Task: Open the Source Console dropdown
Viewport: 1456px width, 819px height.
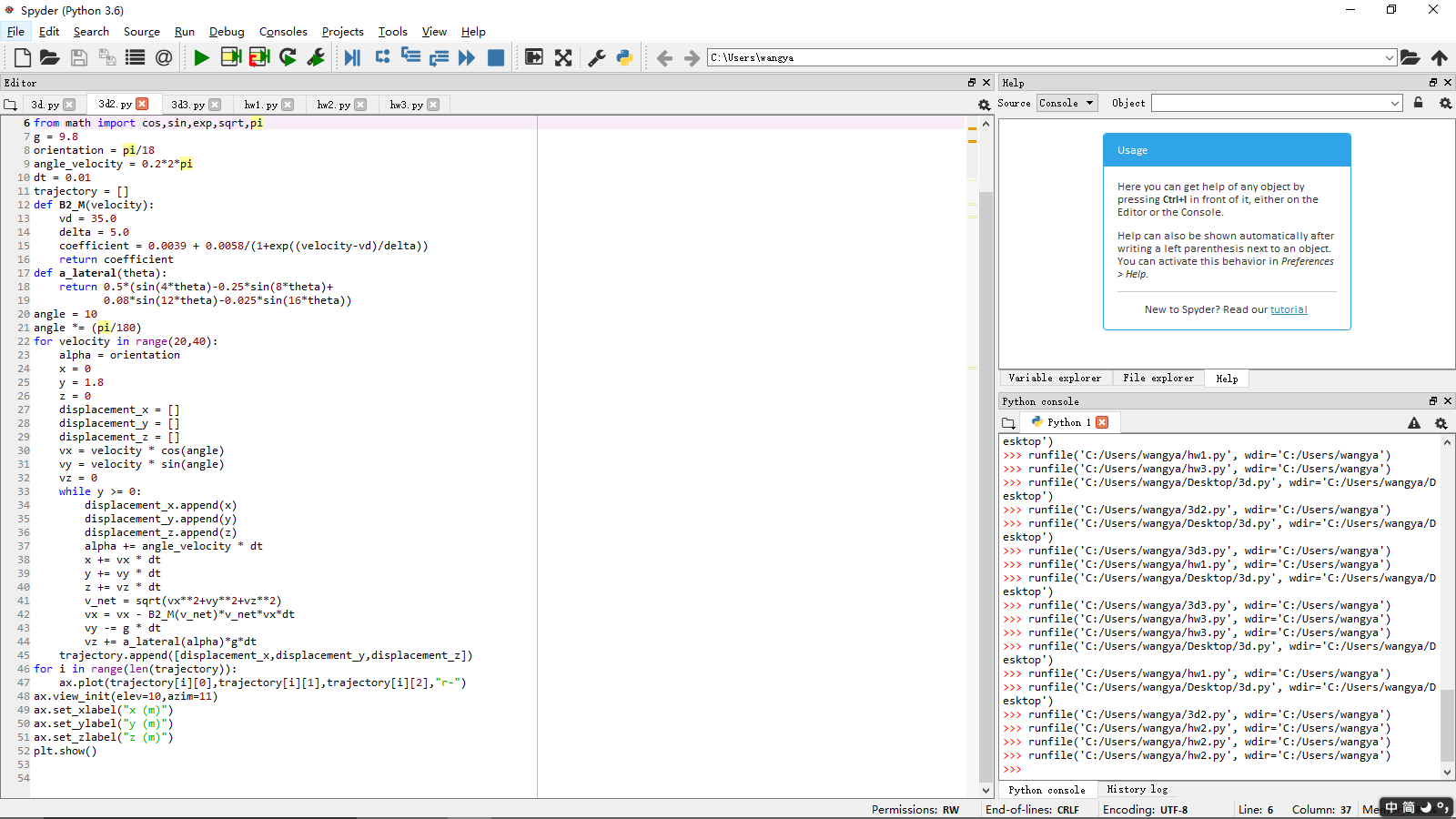Action: tap(1067, 104)
